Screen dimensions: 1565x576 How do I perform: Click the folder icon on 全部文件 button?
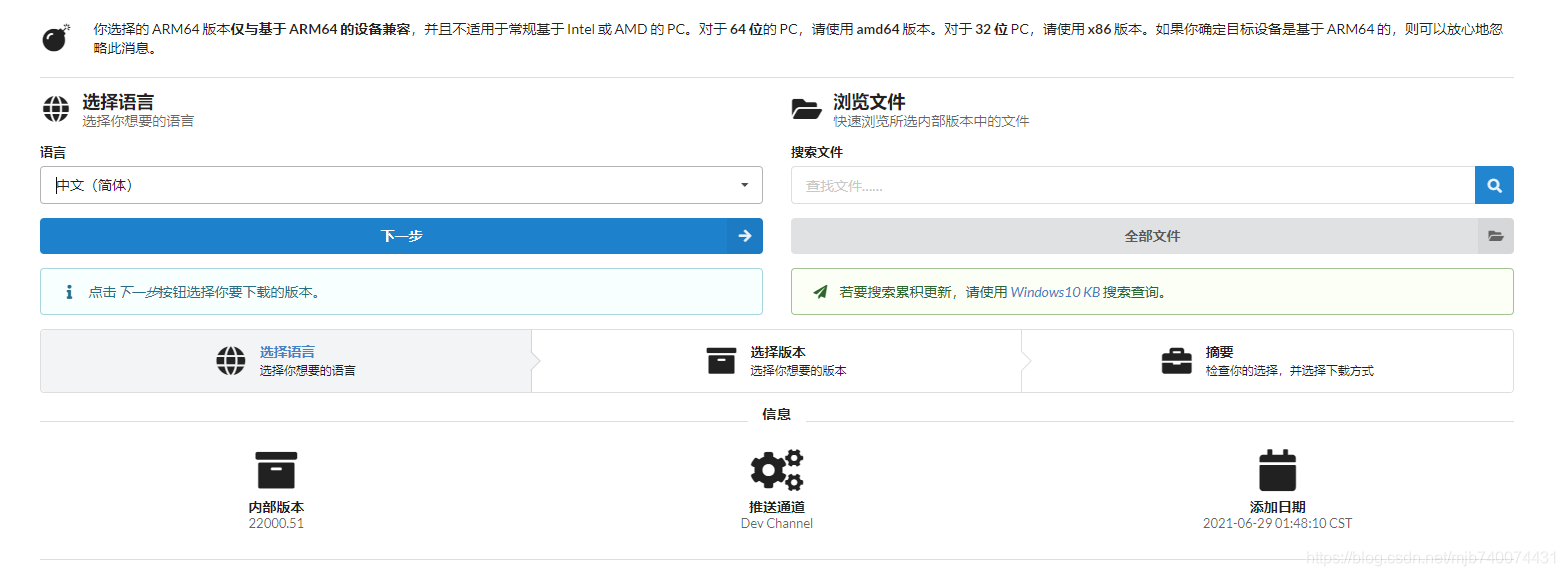click(1495, 236)
